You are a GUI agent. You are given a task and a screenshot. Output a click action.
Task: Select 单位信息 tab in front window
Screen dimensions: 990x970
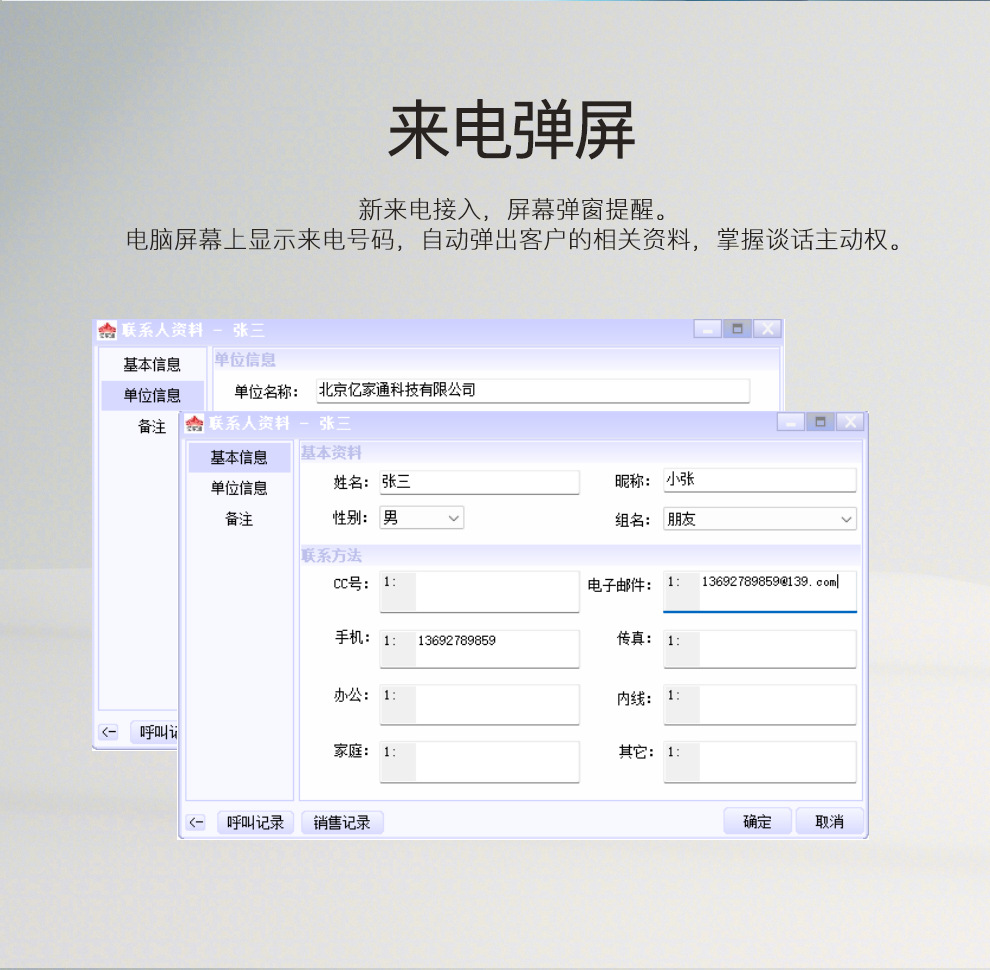(x=239, y=488)
